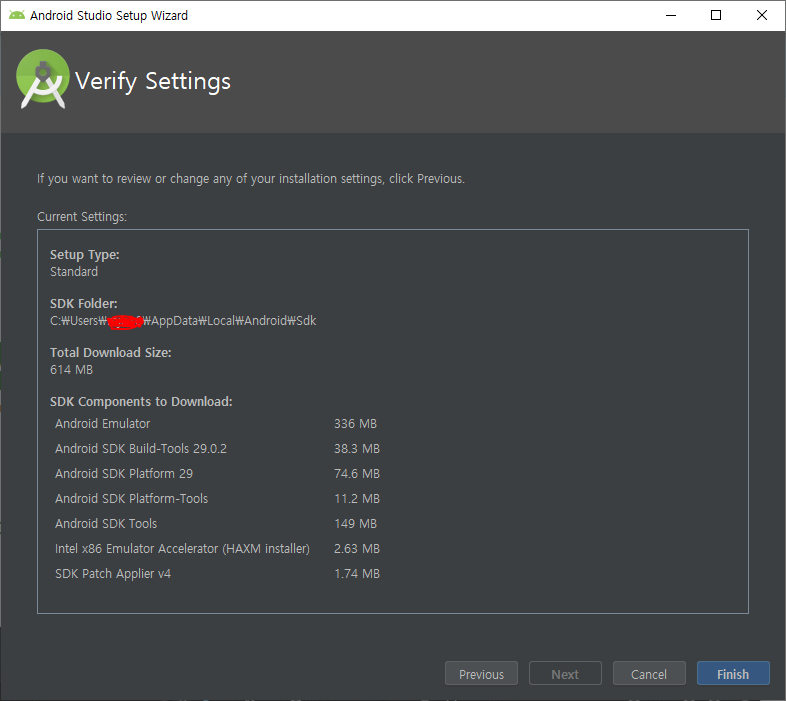Click the '2.63 MB' size value

[357, 549]
